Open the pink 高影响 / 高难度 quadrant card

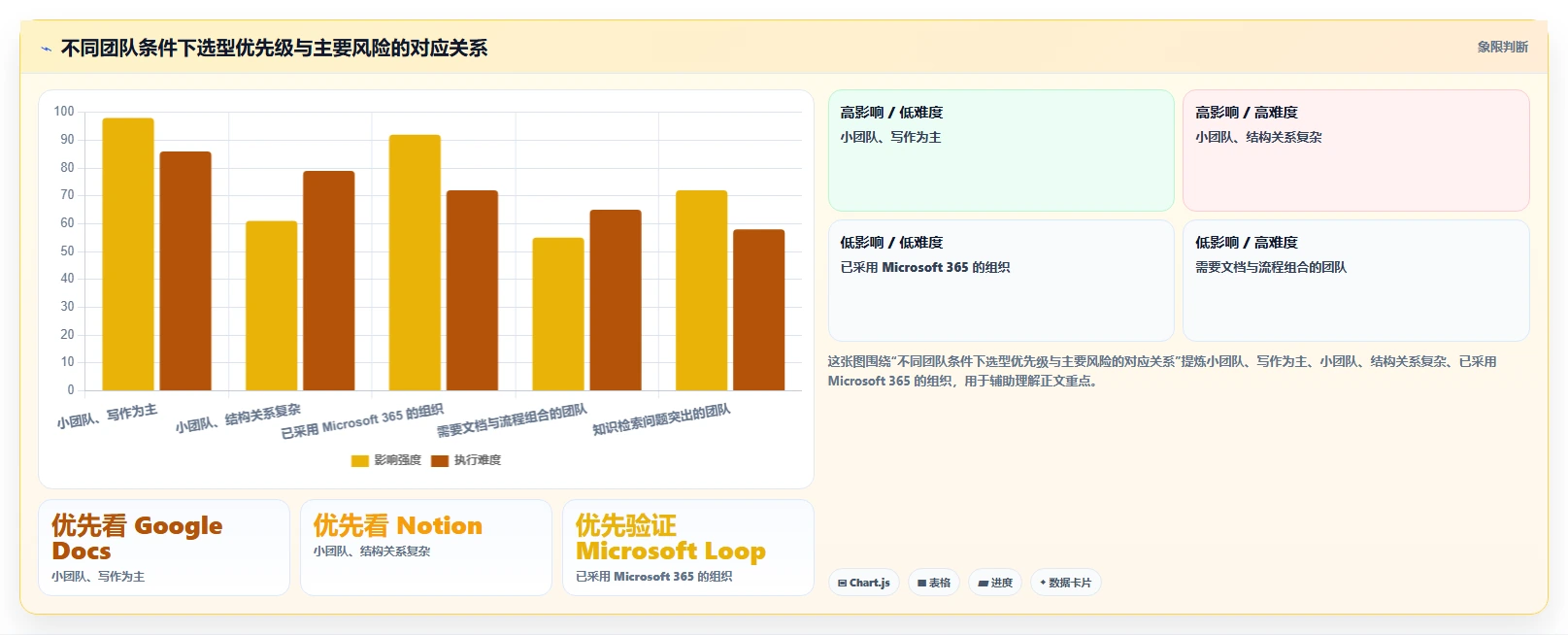(1356, 150)
